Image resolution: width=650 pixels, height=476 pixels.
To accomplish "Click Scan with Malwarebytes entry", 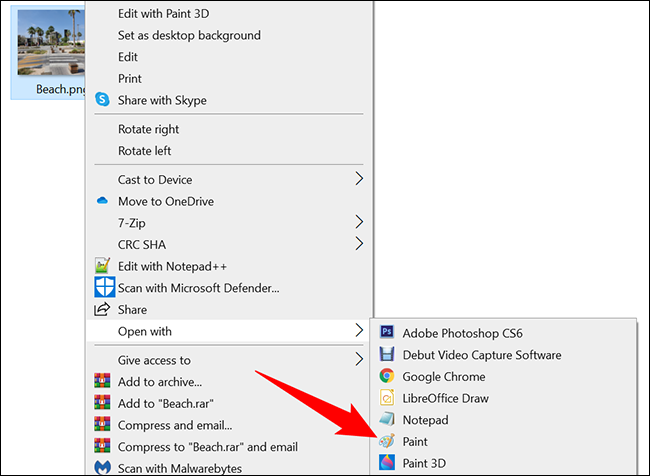I will pos(180,467).
